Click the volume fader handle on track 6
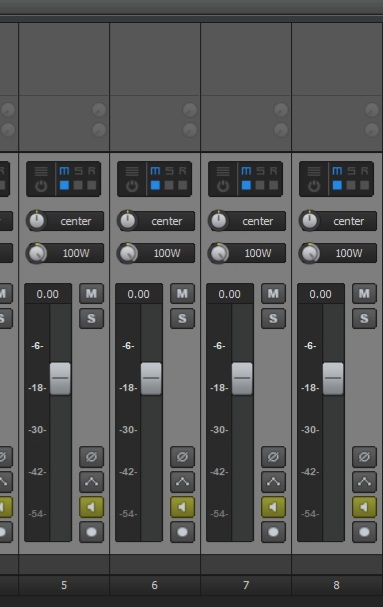383x607 pixels. [151, 379]
